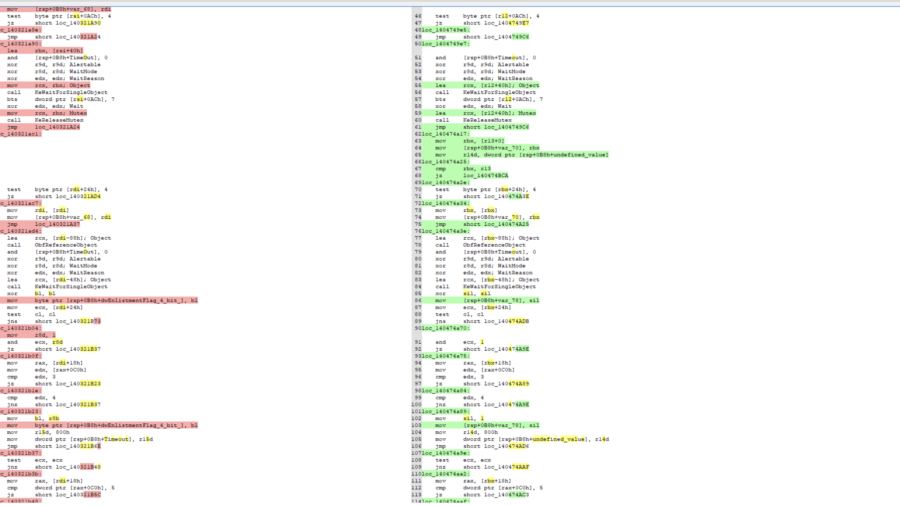Viewport: 900px width, 506px height.
Task: Select left pane 'mov rdi, [rdi]' line
Action: coord(37,211)
